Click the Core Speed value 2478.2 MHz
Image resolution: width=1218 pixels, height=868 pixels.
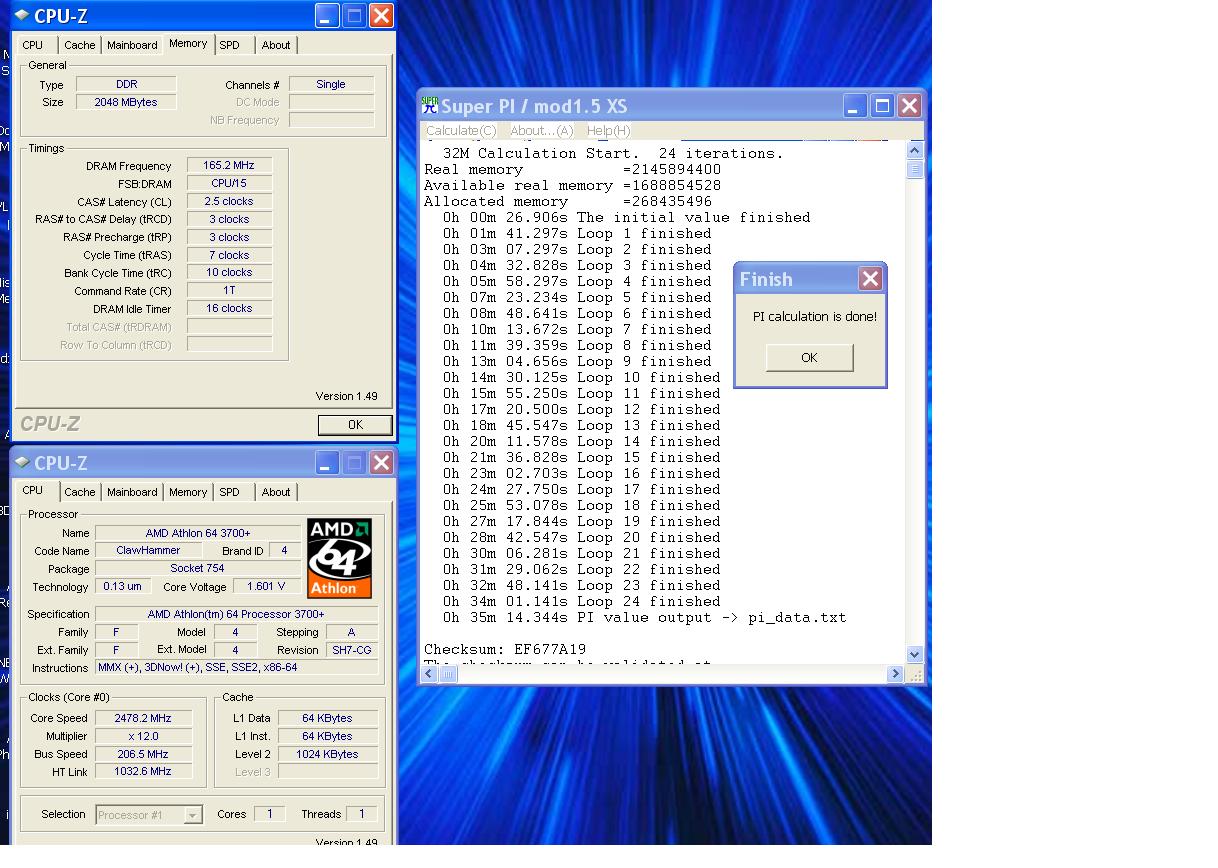click(x=143, y=718)
